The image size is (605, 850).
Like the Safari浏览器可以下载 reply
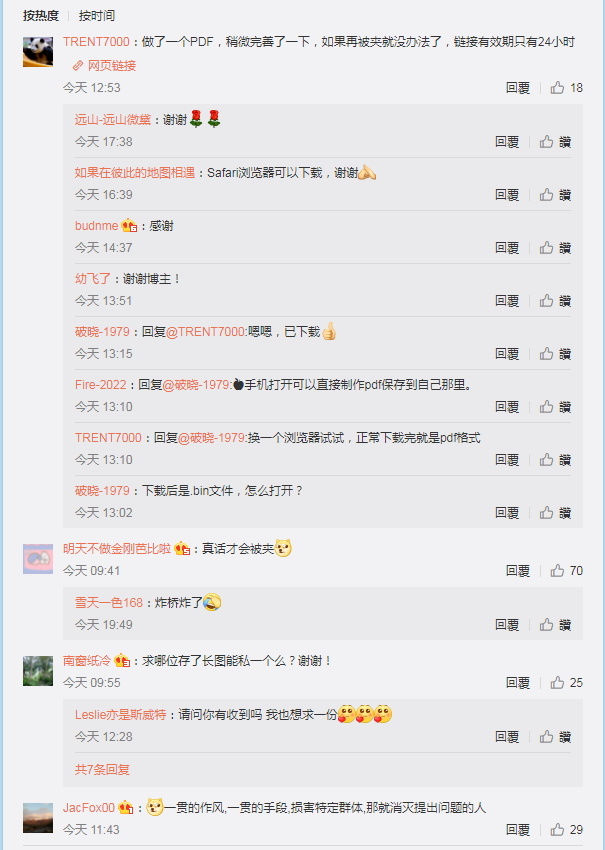(555, 195)
